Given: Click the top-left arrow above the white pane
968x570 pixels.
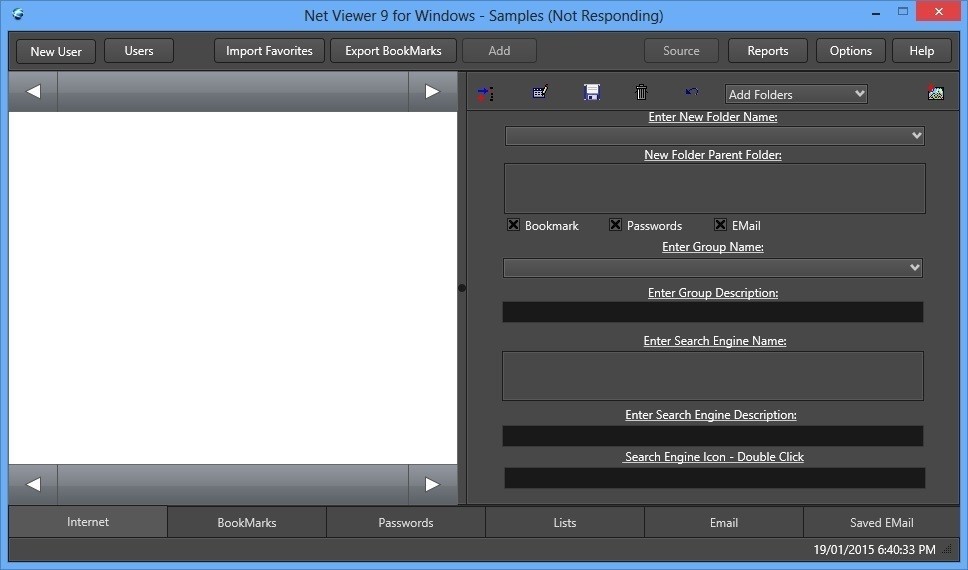Looking at the screenshot, I should coord(33,92).
